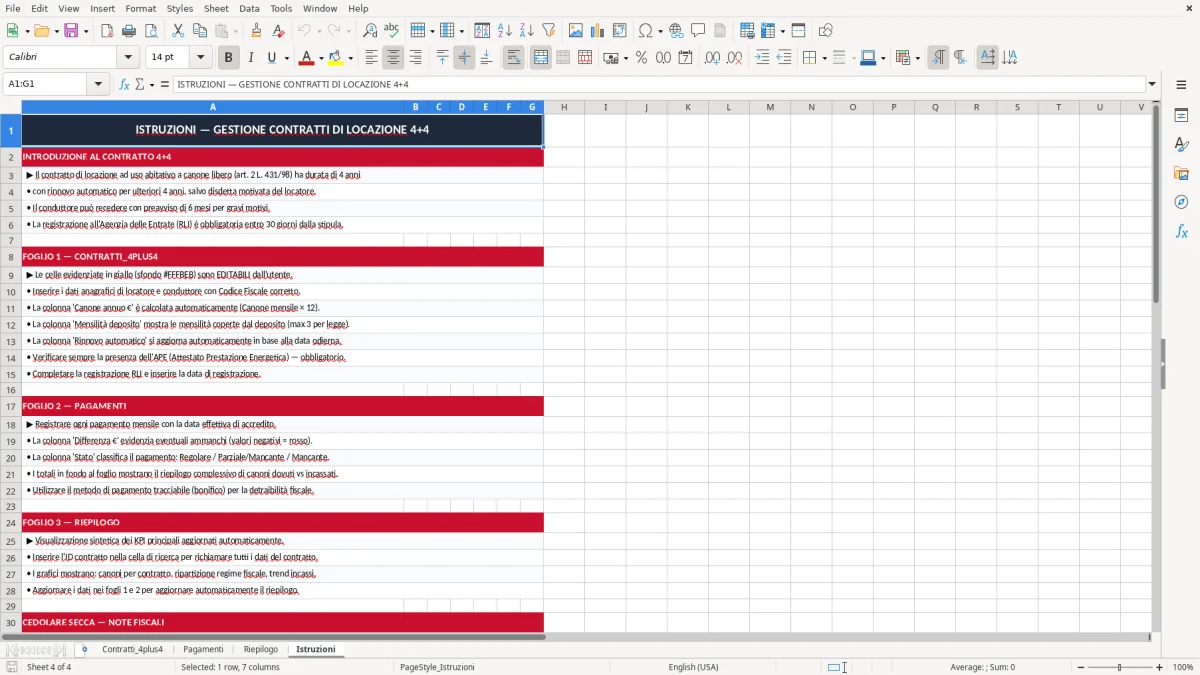Insert Special Character omega icon
The image size is (1200, 675).
coord(645,31)
